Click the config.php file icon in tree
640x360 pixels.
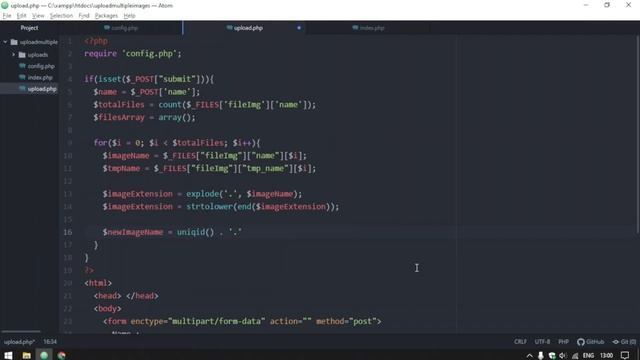click(x=22, y=66)
